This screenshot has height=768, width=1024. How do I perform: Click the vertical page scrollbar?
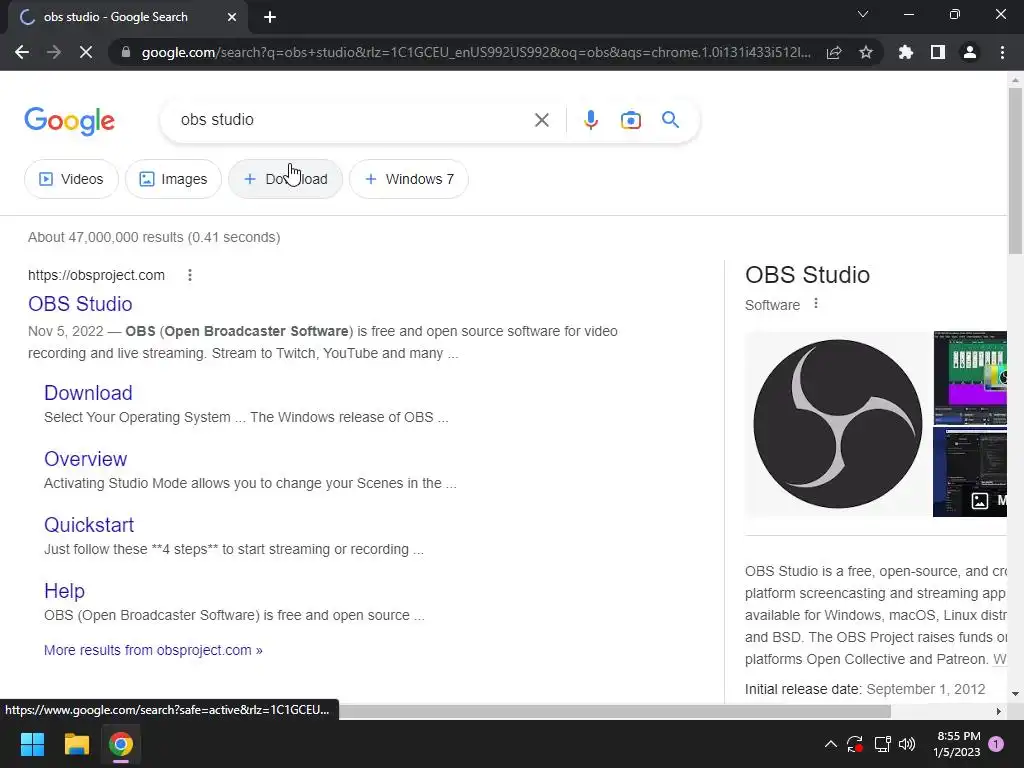[x=1015, y=171]
